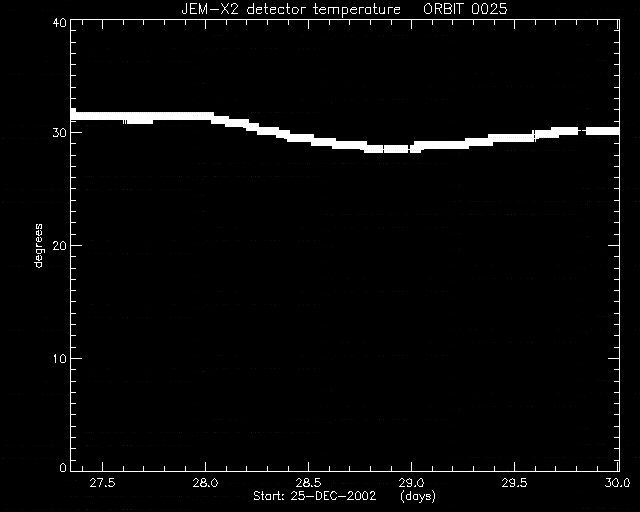The image size is (640, 512).
Task: Click the y-axis tick label 0
Action: coord(63,467)
